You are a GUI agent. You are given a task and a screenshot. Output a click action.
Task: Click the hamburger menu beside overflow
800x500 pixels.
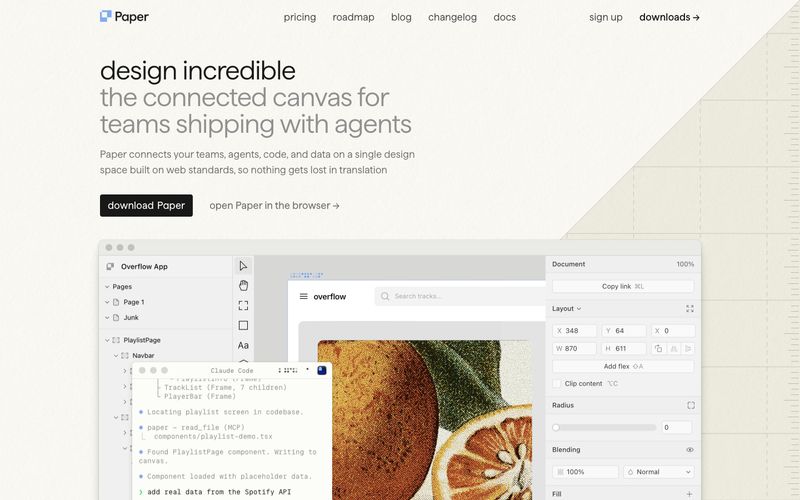(x=304, y=296)
